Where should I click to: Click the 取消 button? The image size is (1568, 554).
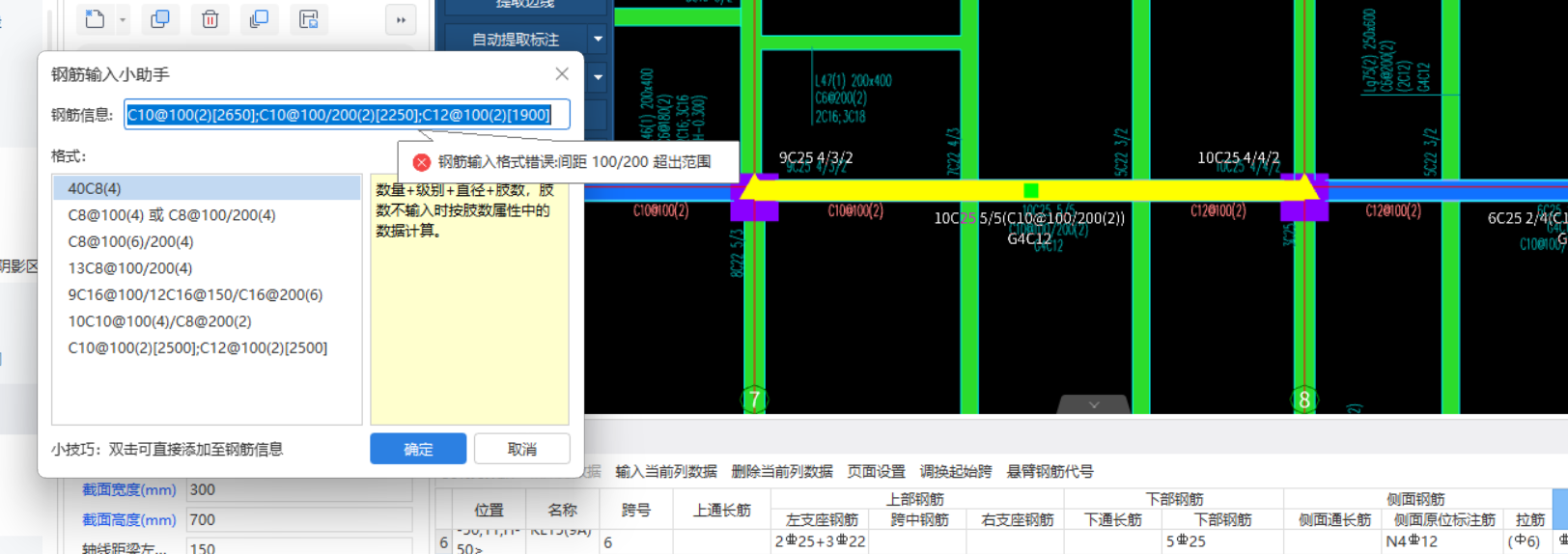521,449
